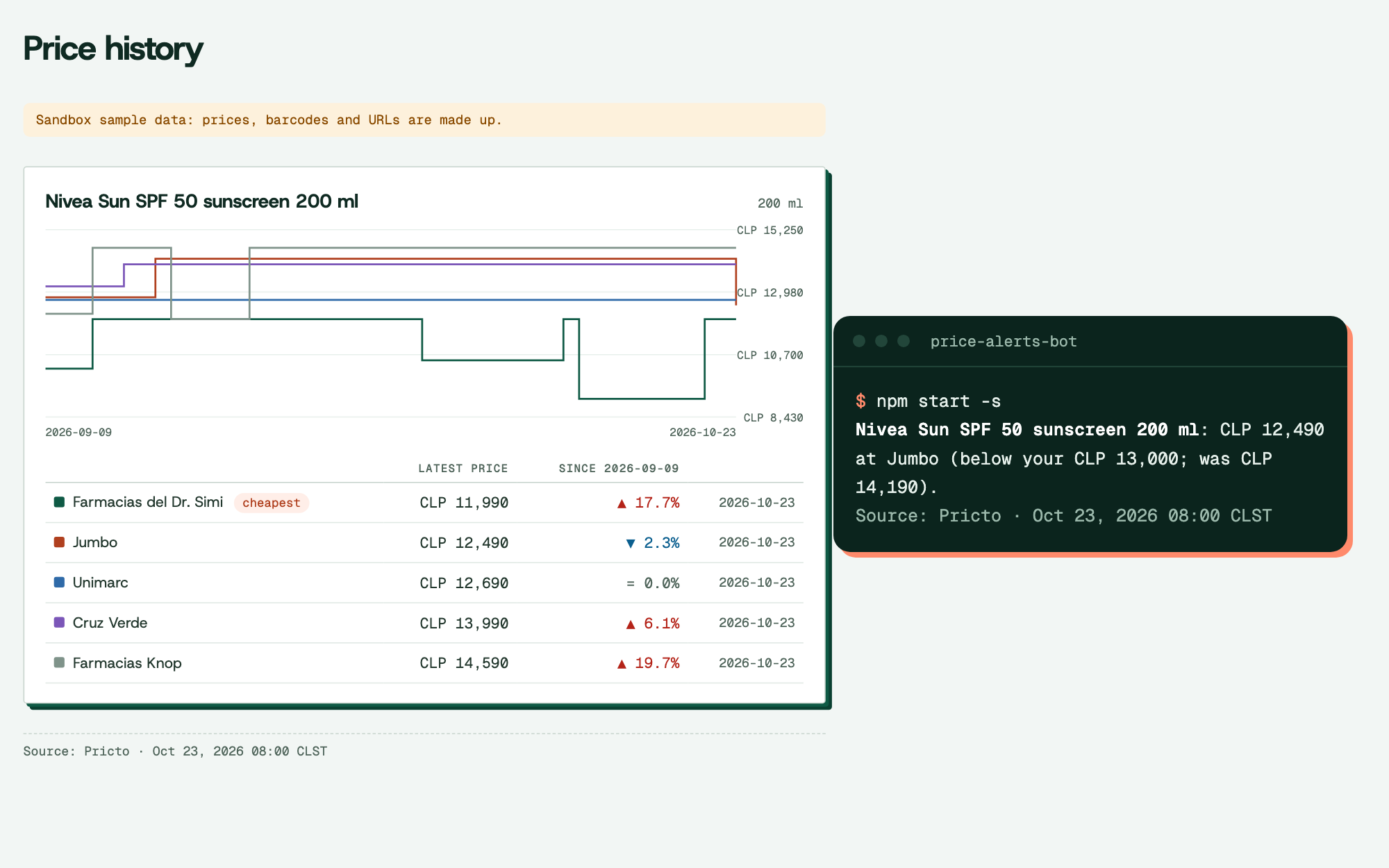Select the Farmacias Knop retailer name
The height and width of the screenshot is (868, 1389).
point(127,663)
